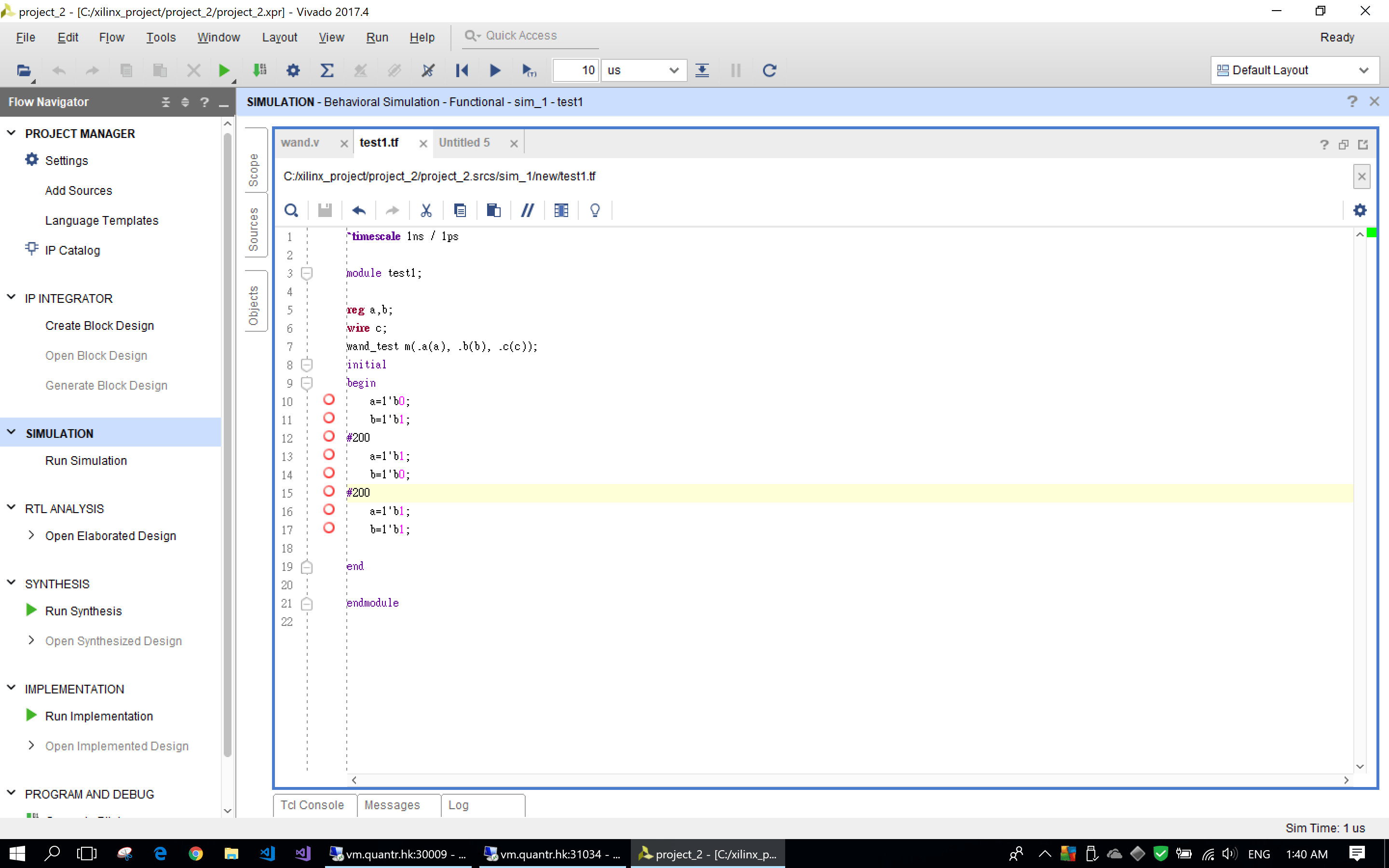Toggle breakpoint on line 10
Screen dimensions: 1389x868
pos(329,400)
